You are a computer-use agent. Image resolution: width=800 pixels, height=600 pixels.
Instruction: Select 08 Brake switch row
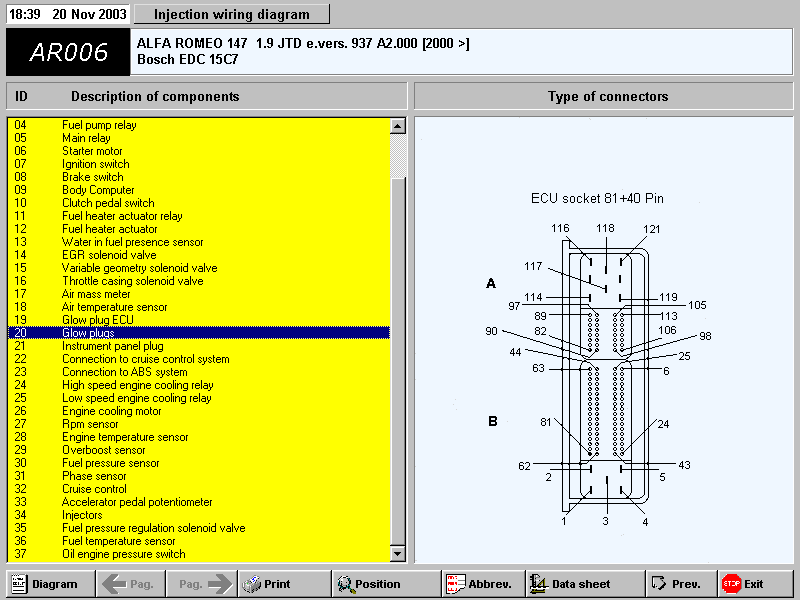(x=199, y=177)
